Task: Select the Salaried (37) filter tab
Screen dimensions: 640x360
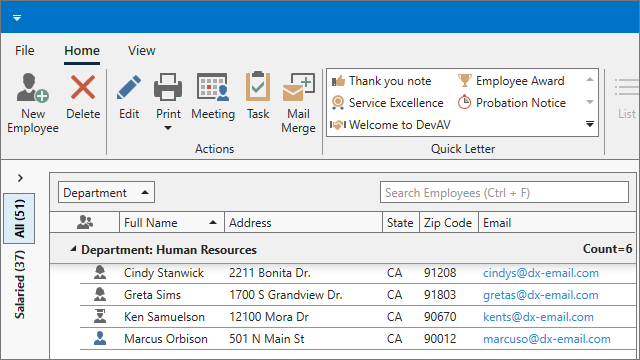Action: point(19,284)
